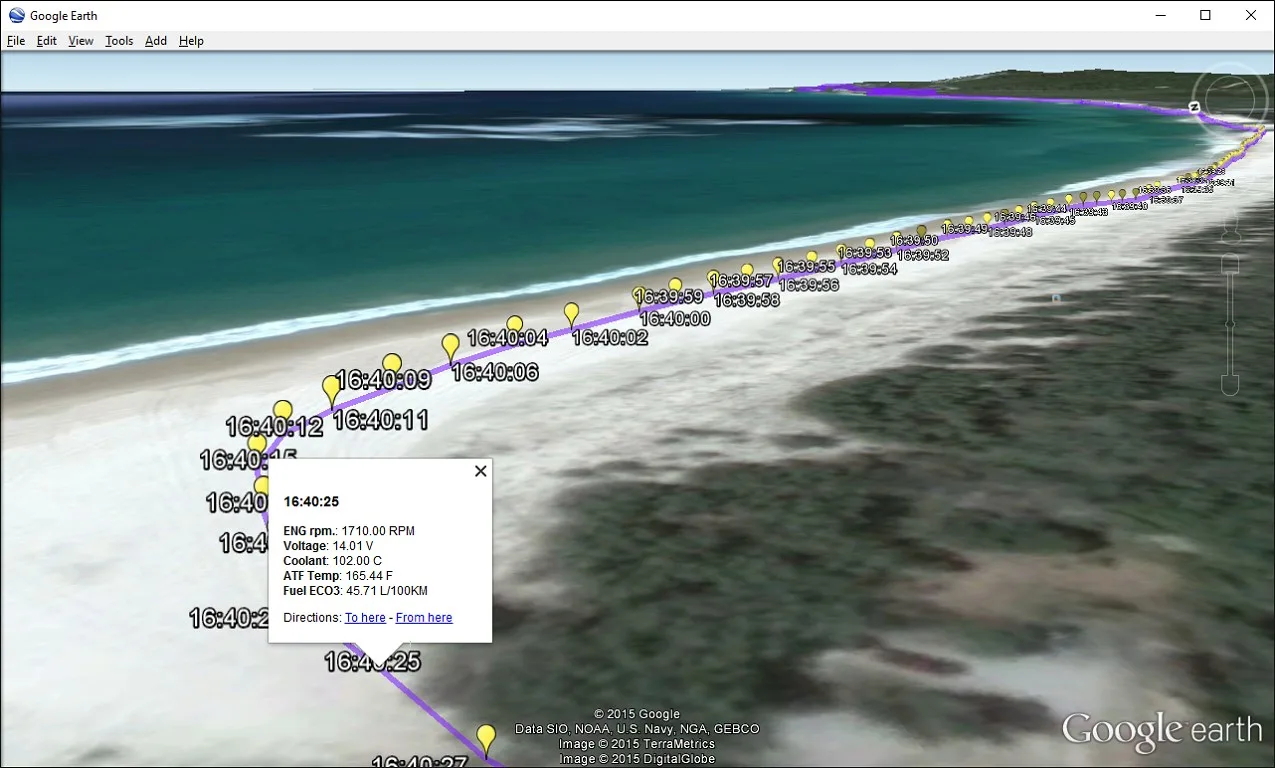Image resolution: width=1275 pixels, height=768 pixels.
Task: Select the 16:40:02 yellow placemark pin
Action: tap(571, 314)
